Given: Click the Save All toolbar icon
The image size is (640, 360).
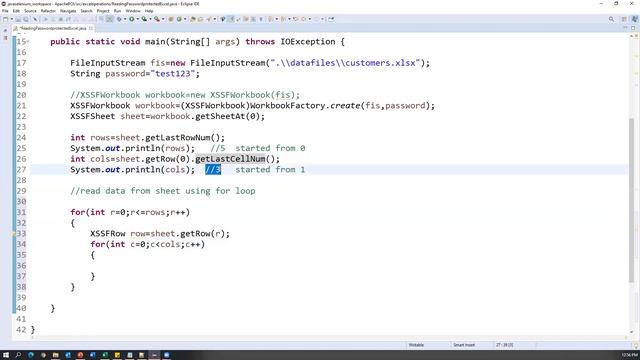Looking at the screenshot, I should point(26,19).
